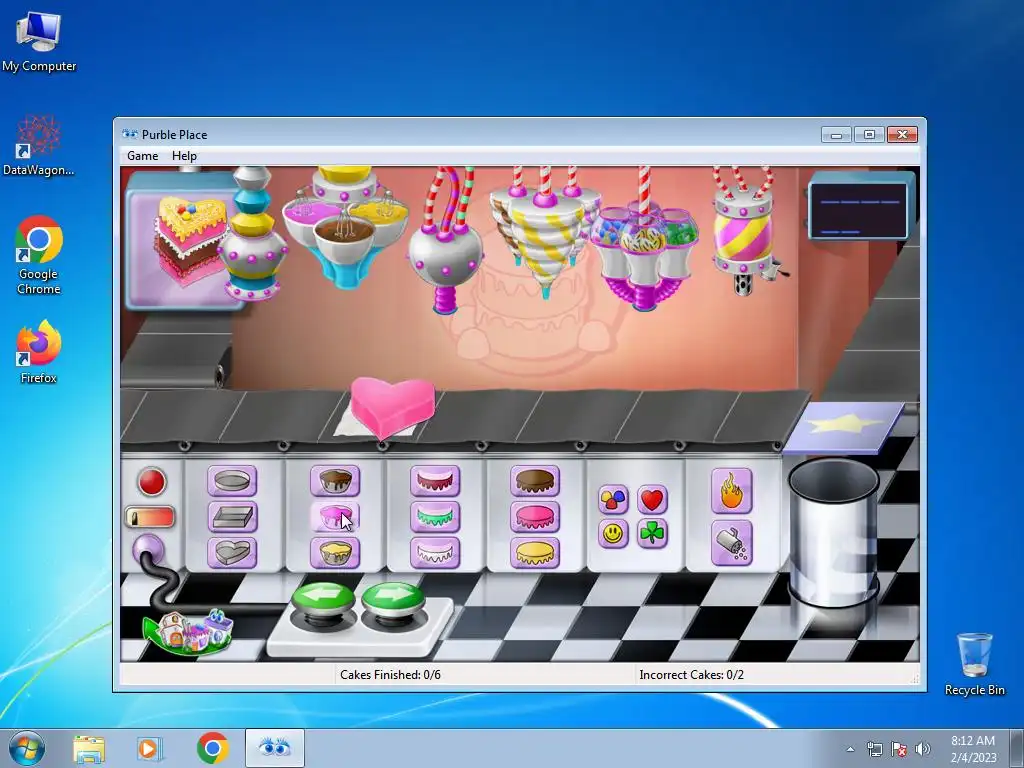Select the Recycle Bin desktop icon
The height and width of the screenshot is (768, 1024).
coord(974,664)
